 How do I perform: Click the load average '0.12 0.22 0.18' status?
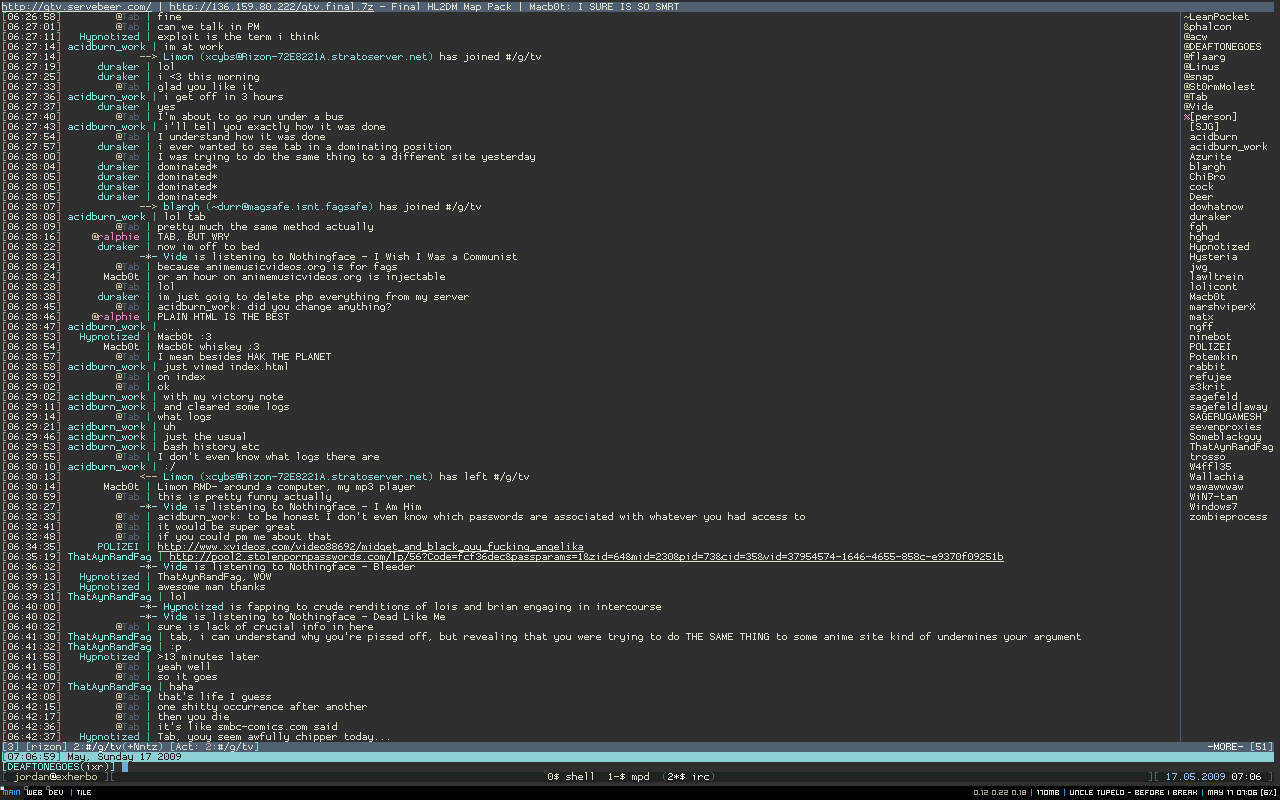pyautogui.click(x=1001, y=792)
